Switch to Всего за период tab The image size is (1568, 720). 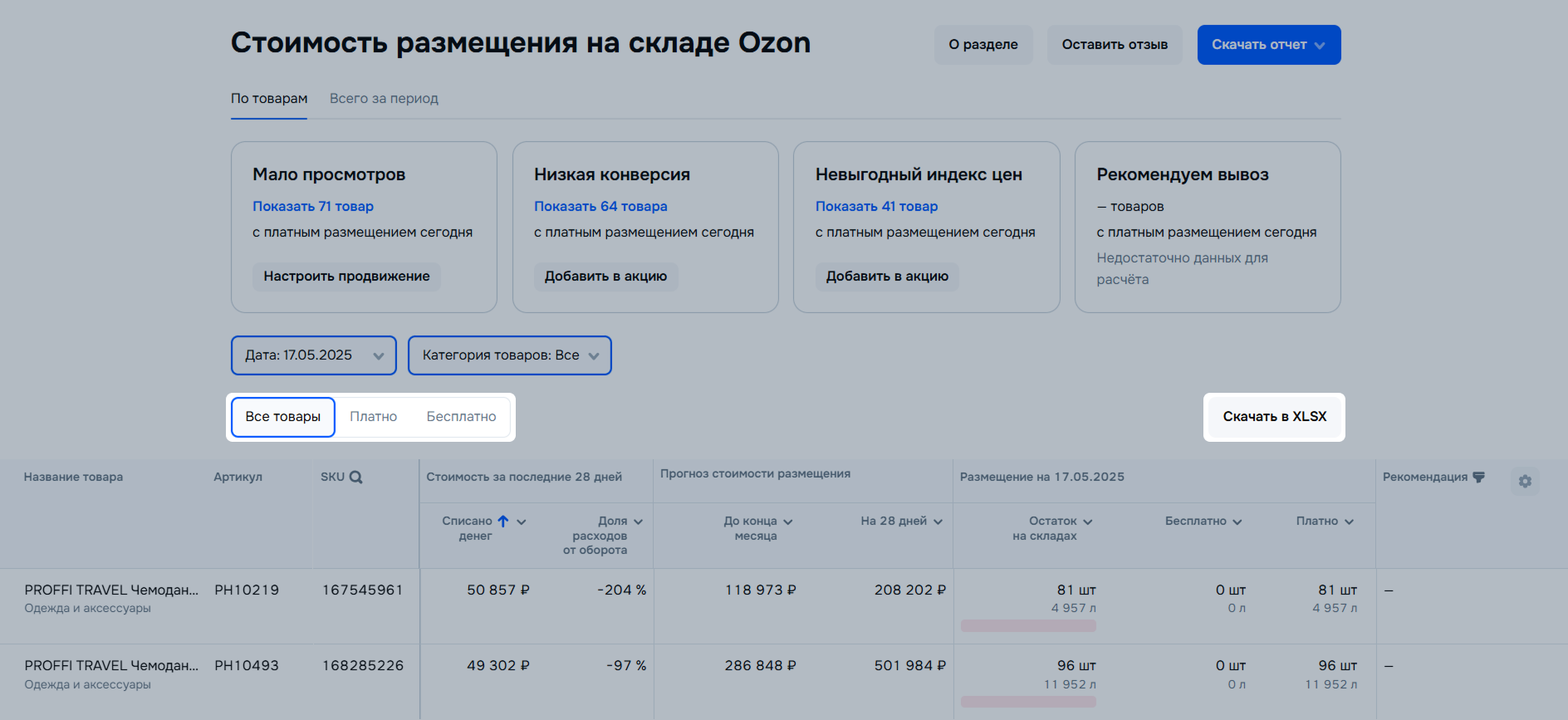pos(384,99)
